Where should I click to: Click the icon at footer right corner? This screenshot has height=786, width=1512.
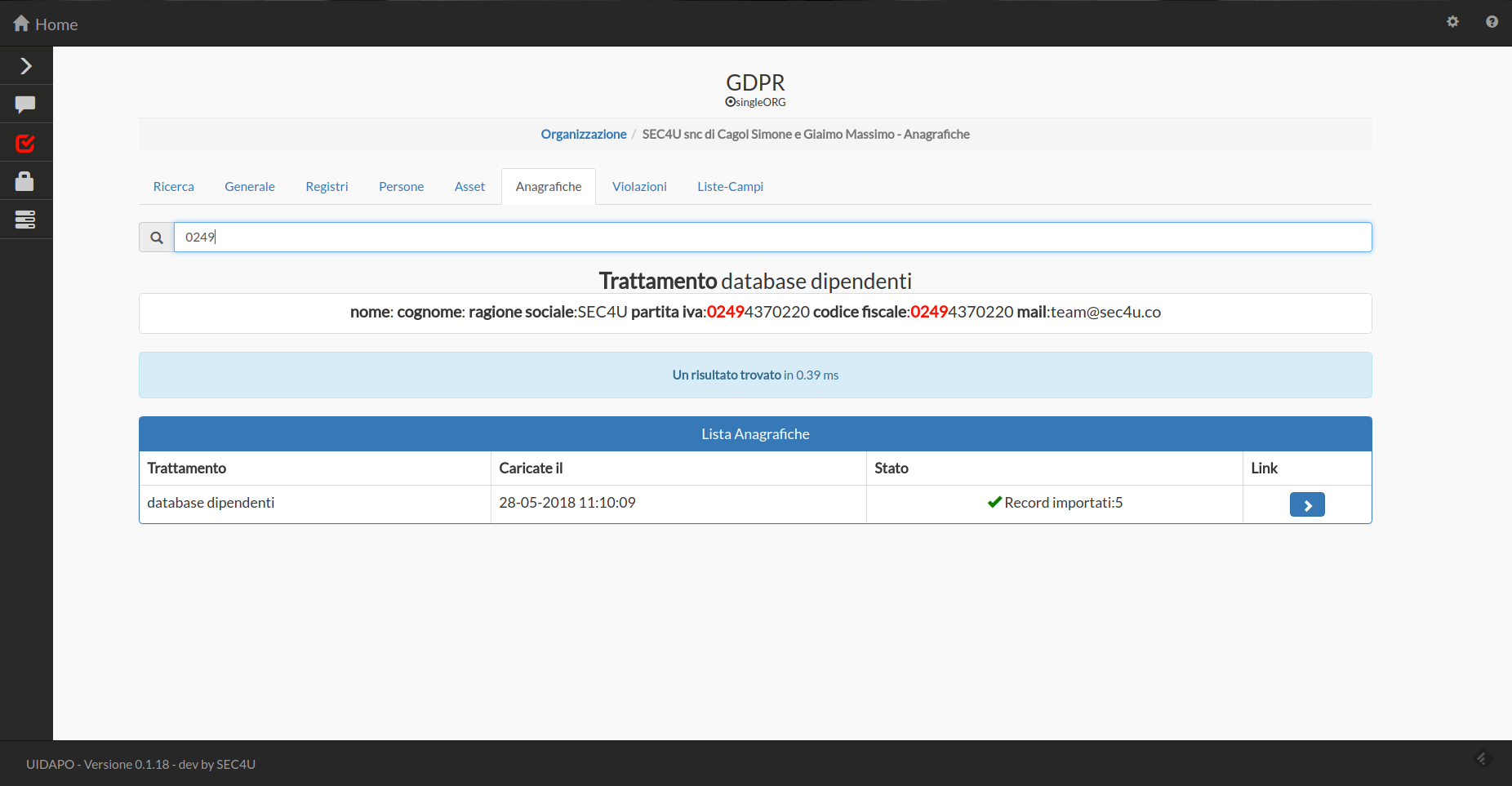[1483, 758]
